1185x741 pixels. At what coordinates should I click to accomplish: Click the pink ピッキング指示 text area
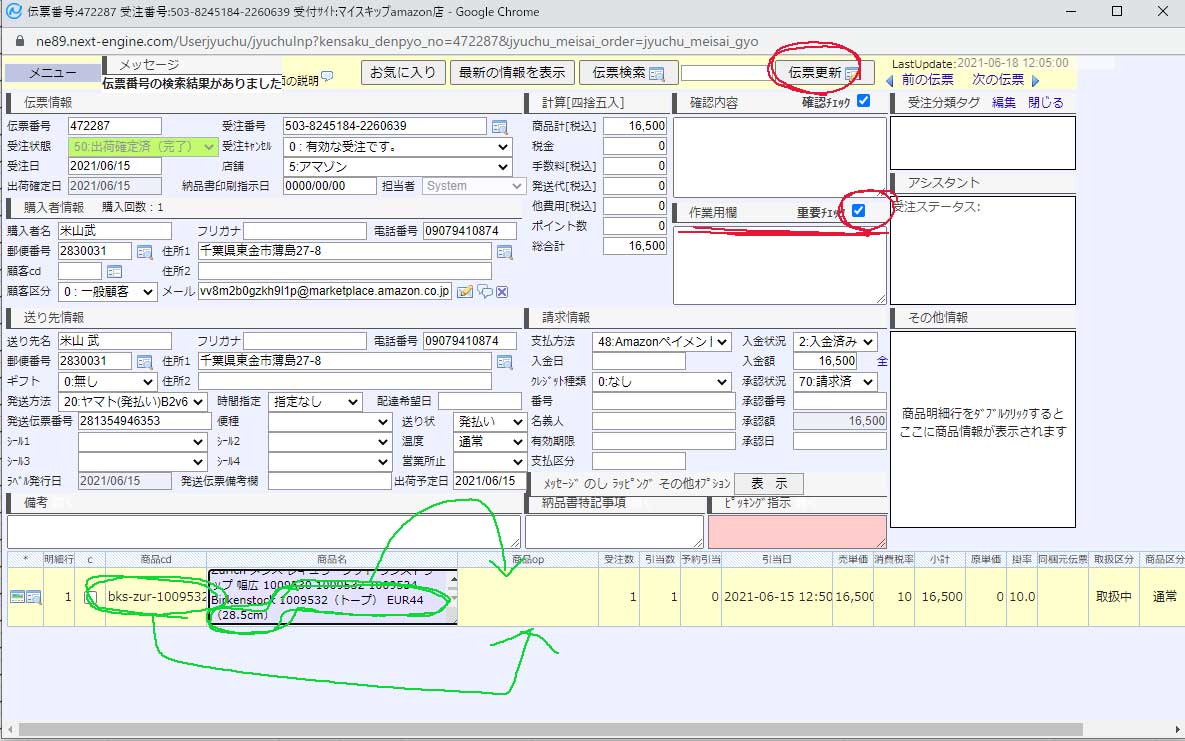pos(797,532)
